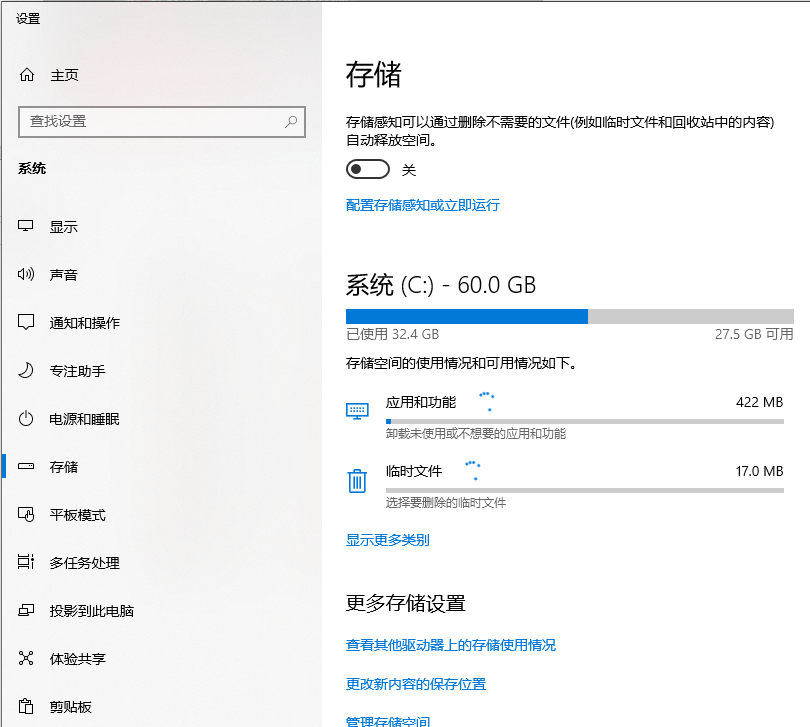Open 声音 (Sound) settings
The image size is (810, 727).
click(27, 274)
